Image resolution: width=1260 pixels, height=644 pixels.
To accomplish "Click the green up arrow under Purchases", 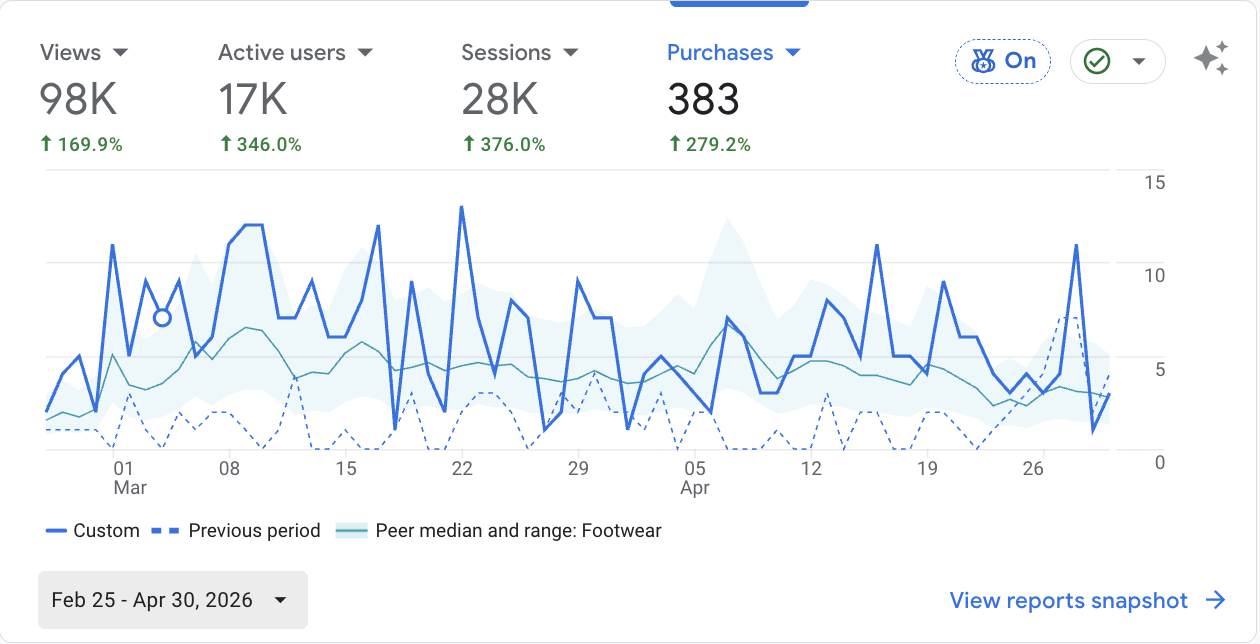I will (x=674, y=144).
